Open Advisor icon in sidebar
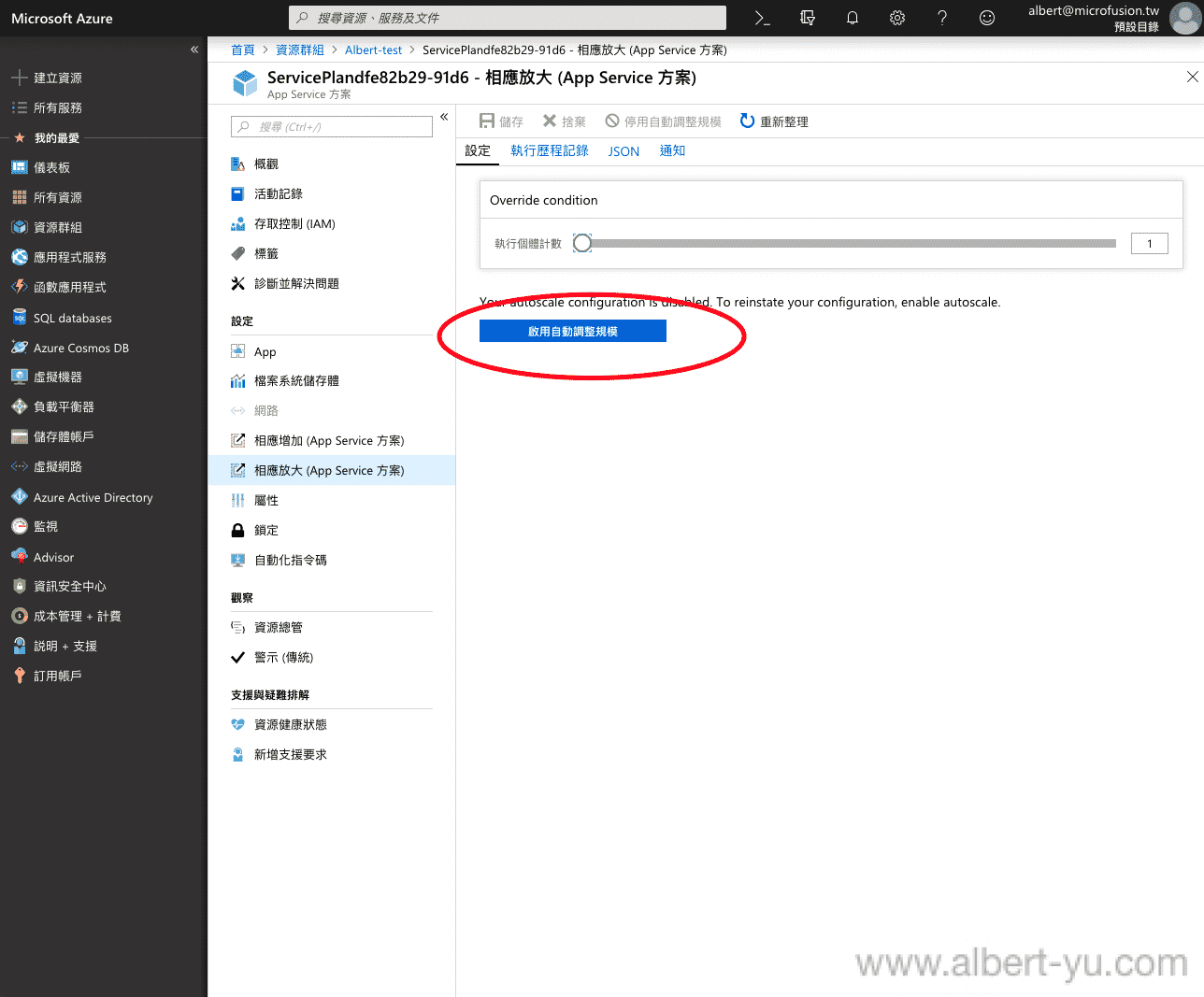The image size is (1204, 997). pos(19,557)
